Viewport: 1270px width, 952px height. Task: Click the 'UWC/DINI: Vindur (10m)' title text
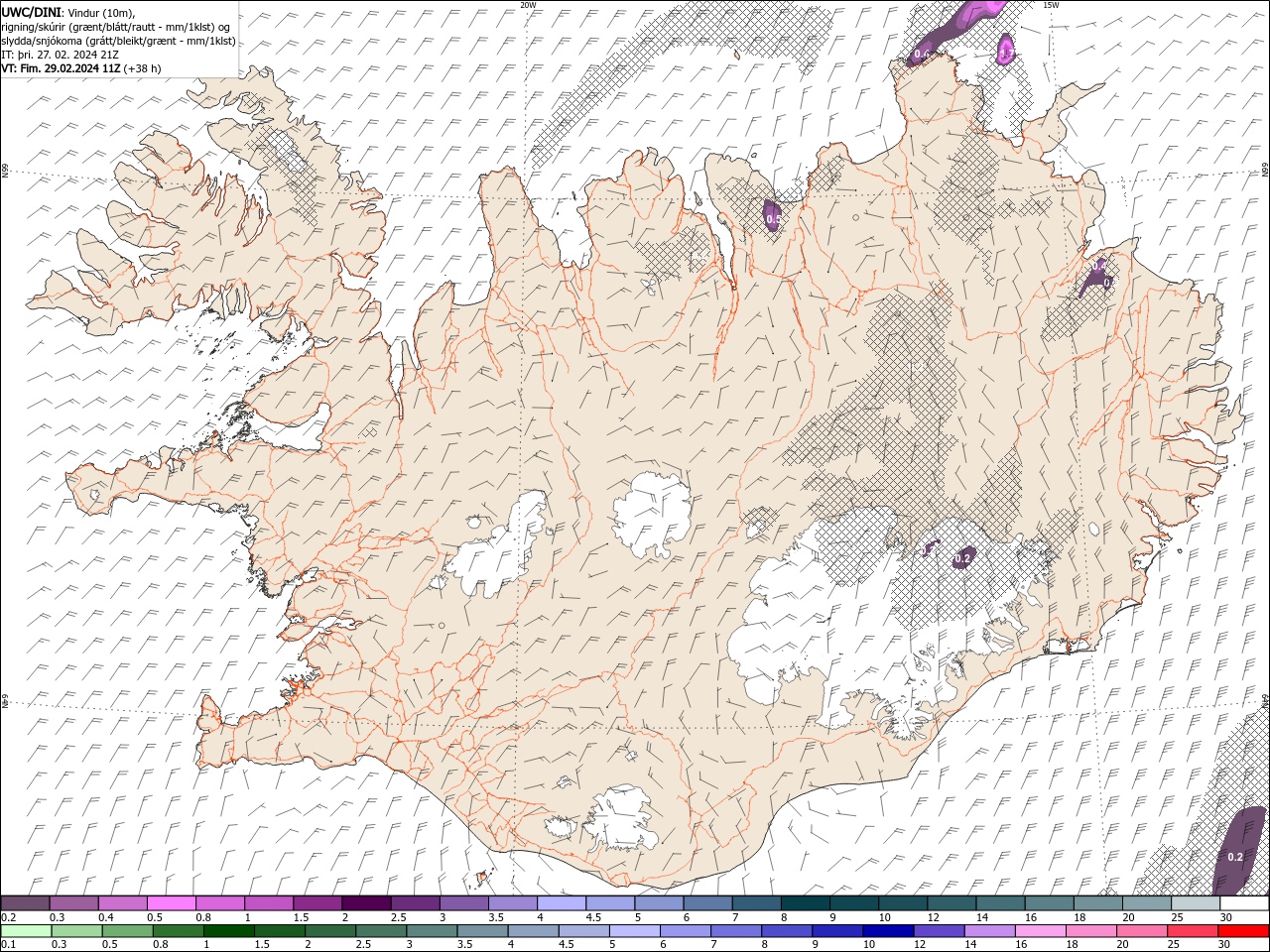68,12
